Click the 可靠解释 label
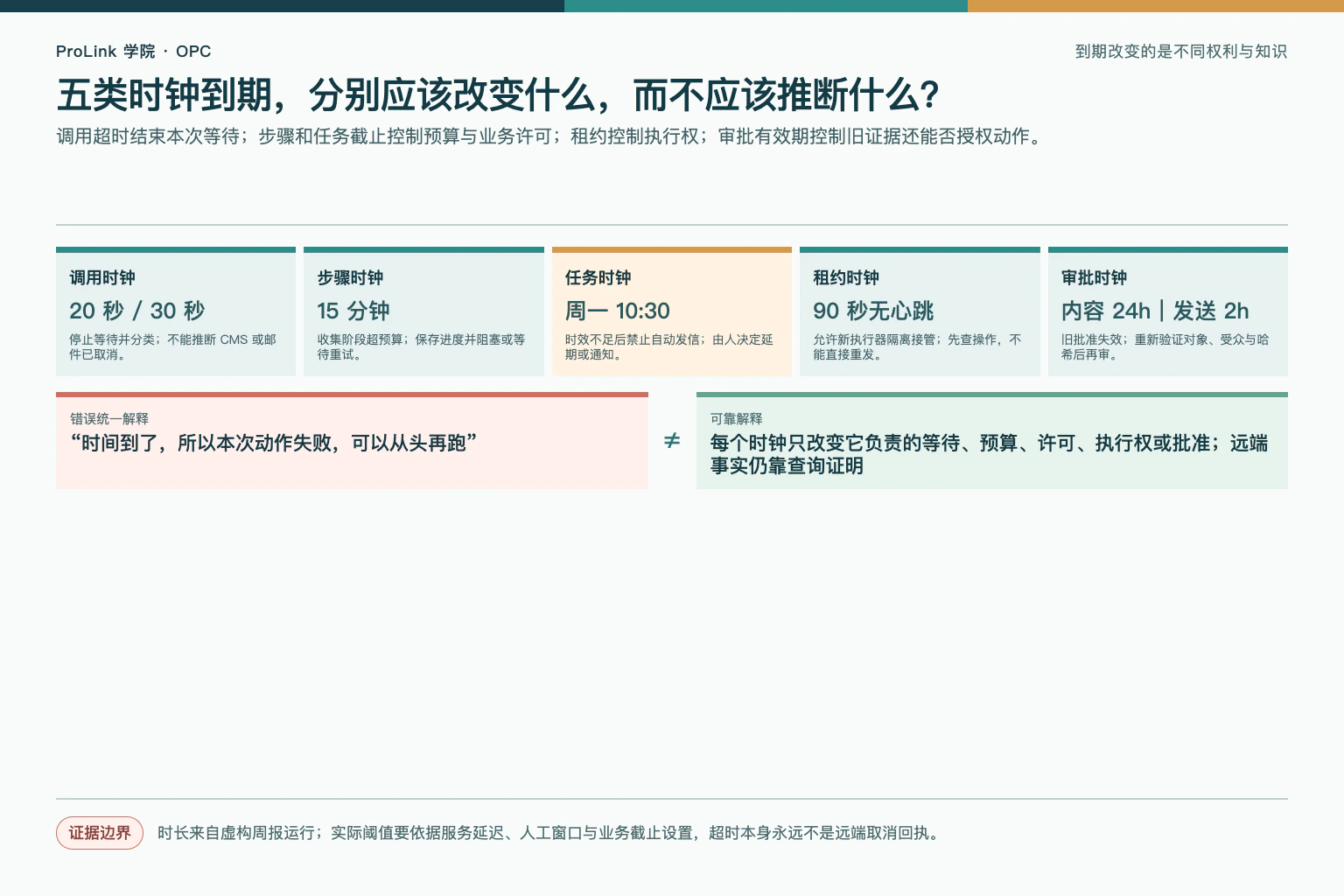The height and width of the screenshot is (896, 1344). pyautogui.click(x=736, y=419)
